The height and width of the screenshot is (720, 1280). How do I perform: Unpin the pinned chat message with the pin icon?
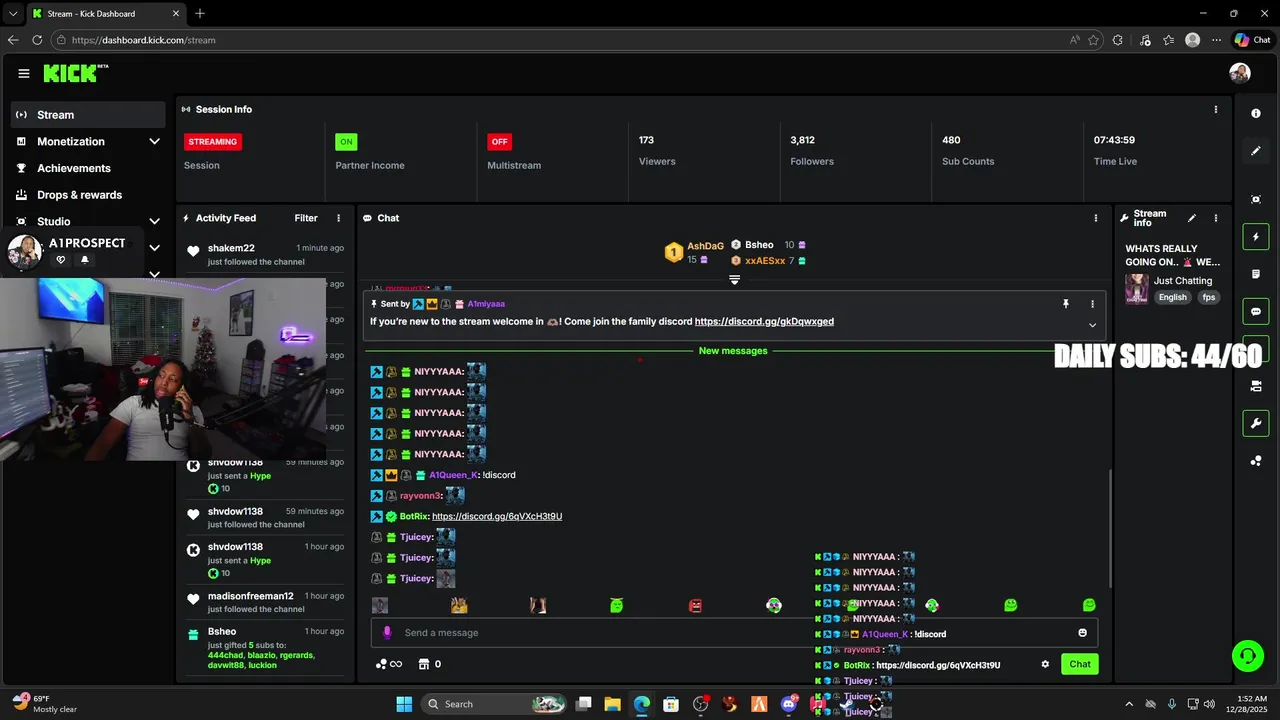tap(1066, 304)
